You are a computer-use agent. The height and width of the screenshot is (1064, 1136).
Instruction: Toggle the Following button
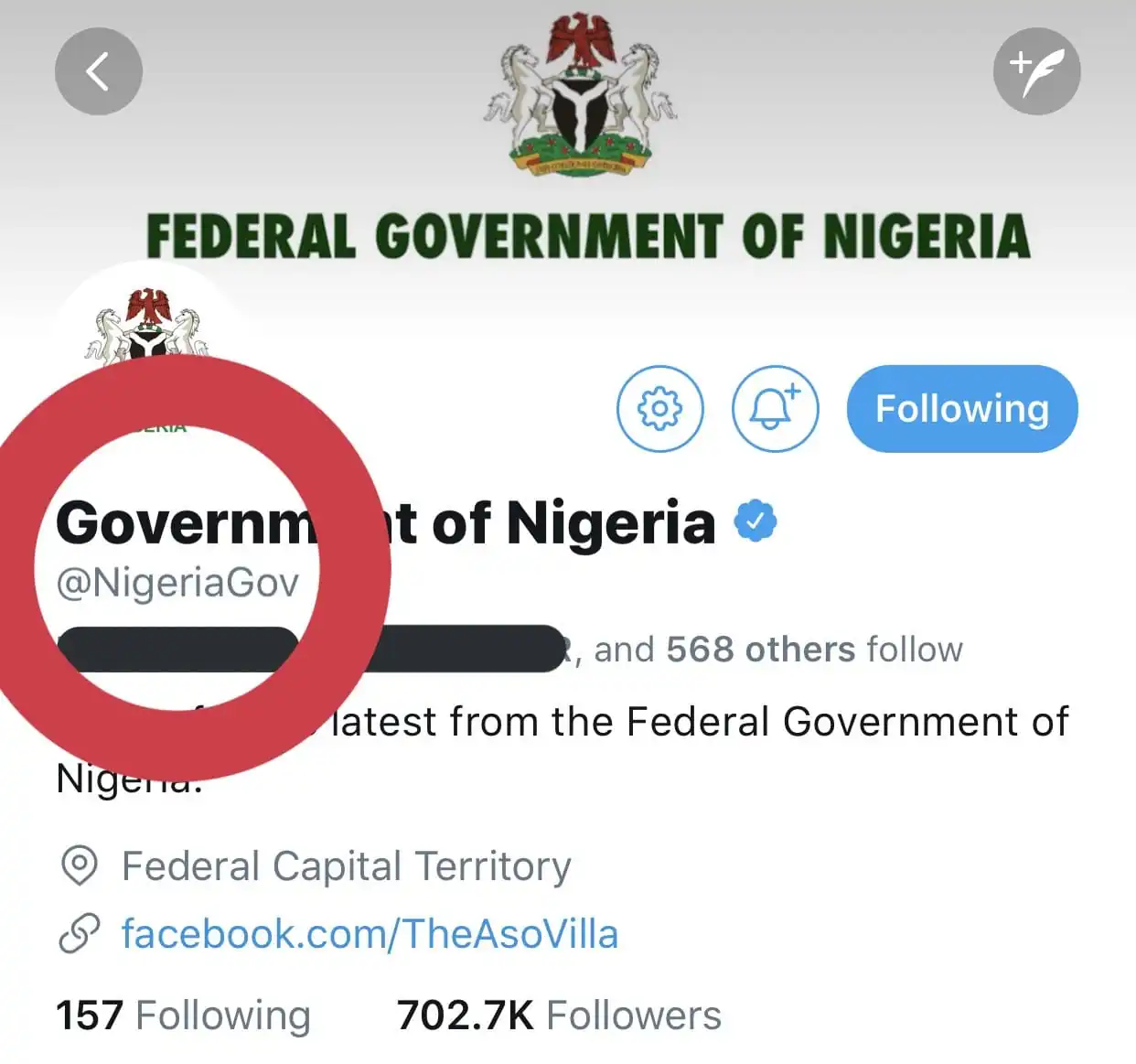(x=962, y=409)
